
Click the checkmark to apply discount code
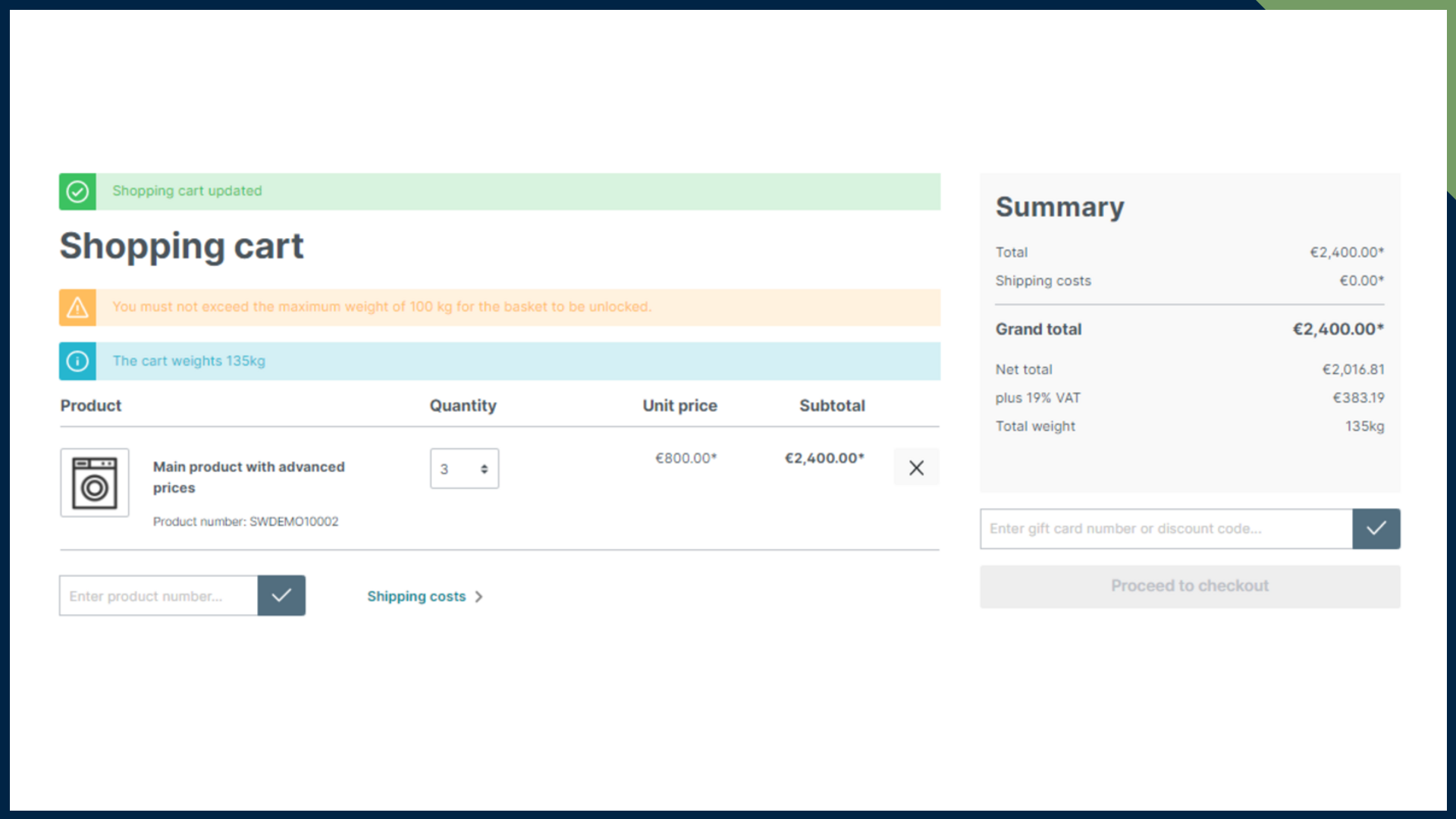pos(1376,529)
